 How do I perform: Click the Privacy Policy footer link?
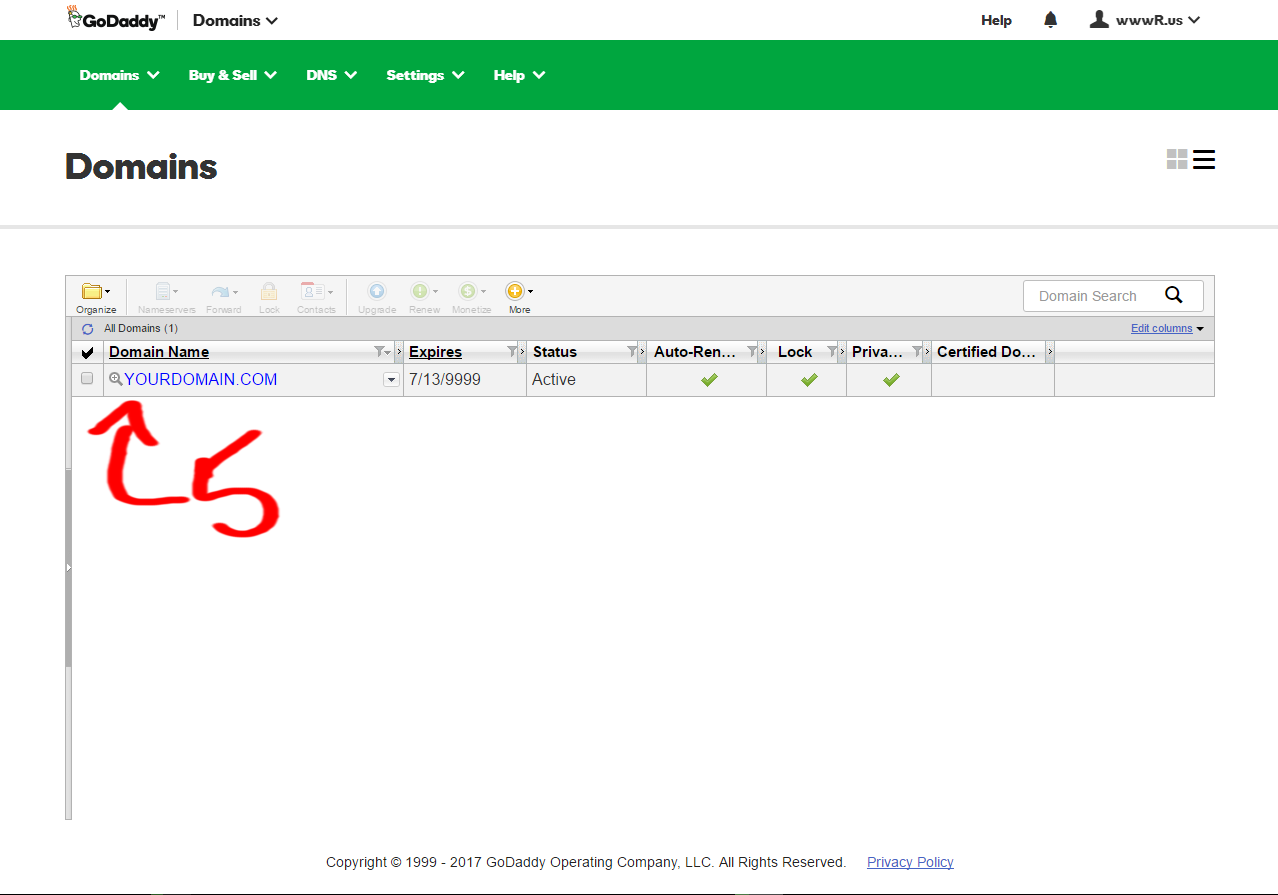(910, 862)
